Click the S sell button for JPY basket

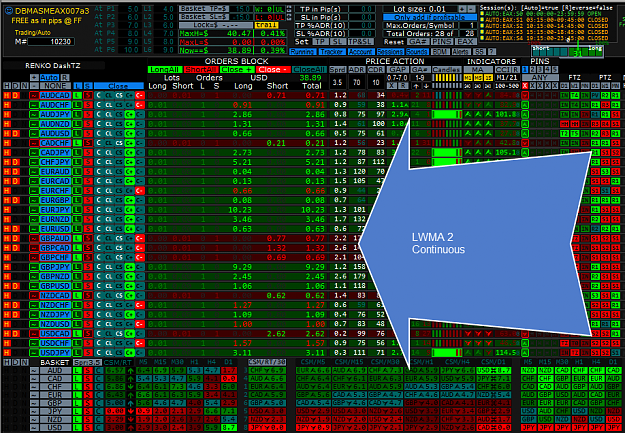88,411
